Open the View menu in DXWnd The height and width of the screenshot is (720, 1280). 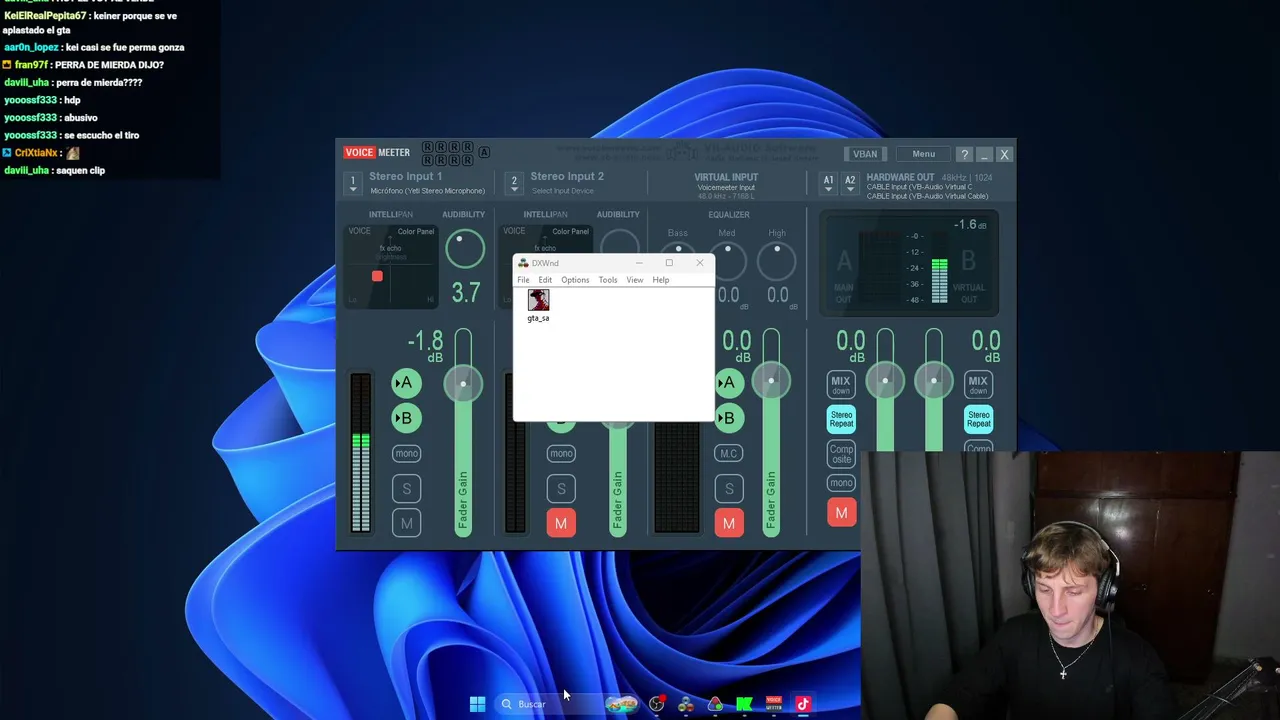635,280
